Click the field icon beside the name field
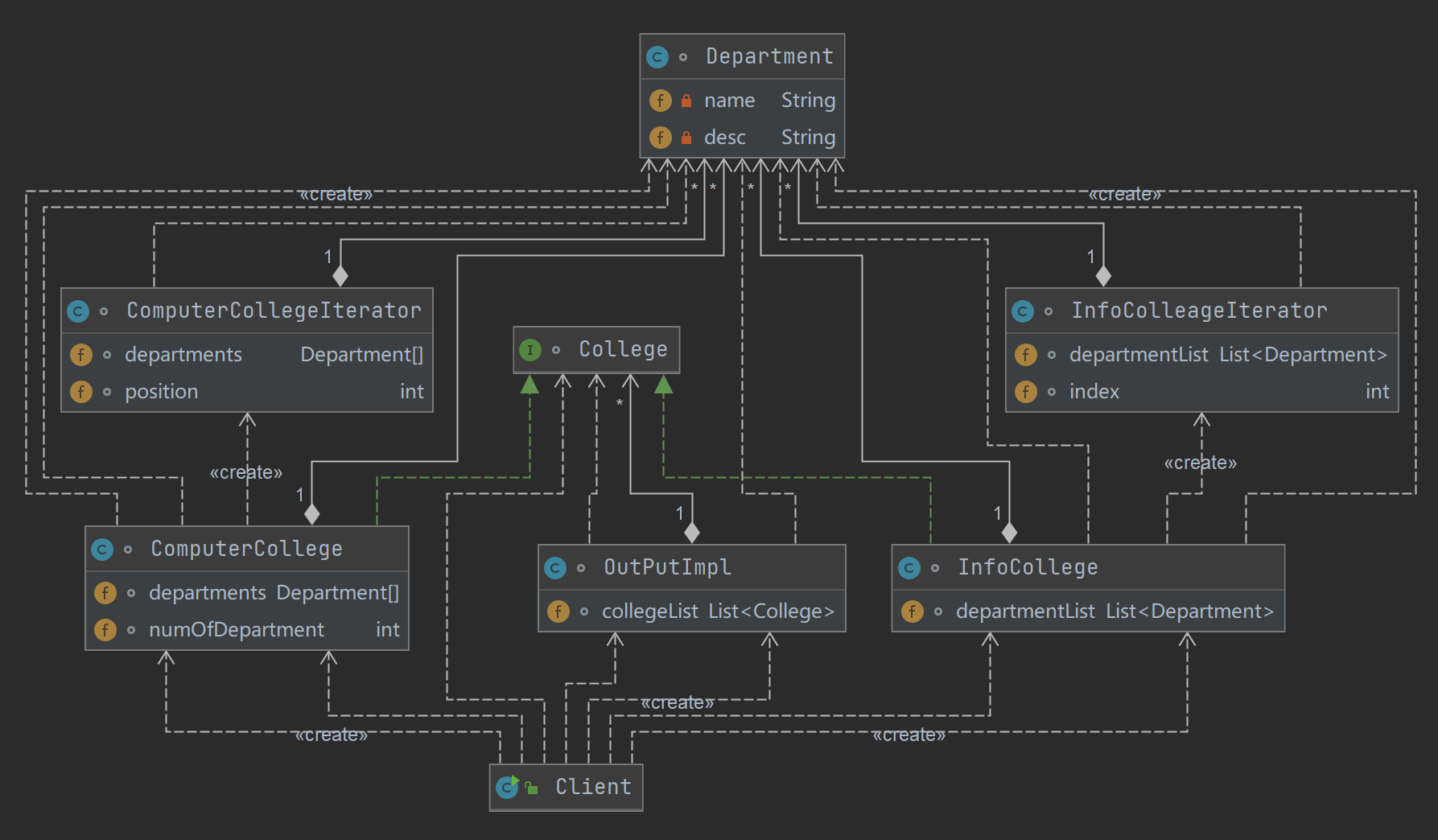This screenshot has height=840, width=1438. pyautogui.click(x=660, y=101)
